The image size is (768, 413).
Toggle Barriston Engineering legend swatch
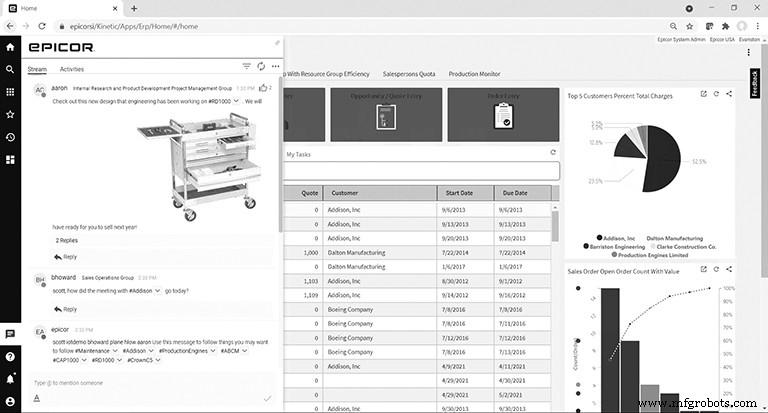[x=586, y=246]
